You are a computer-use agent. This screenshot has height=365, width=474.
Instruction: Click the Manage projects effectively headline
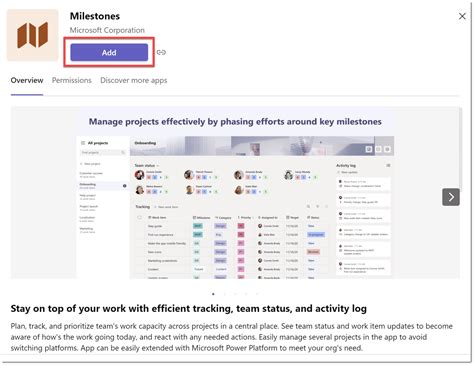[235, 122]
